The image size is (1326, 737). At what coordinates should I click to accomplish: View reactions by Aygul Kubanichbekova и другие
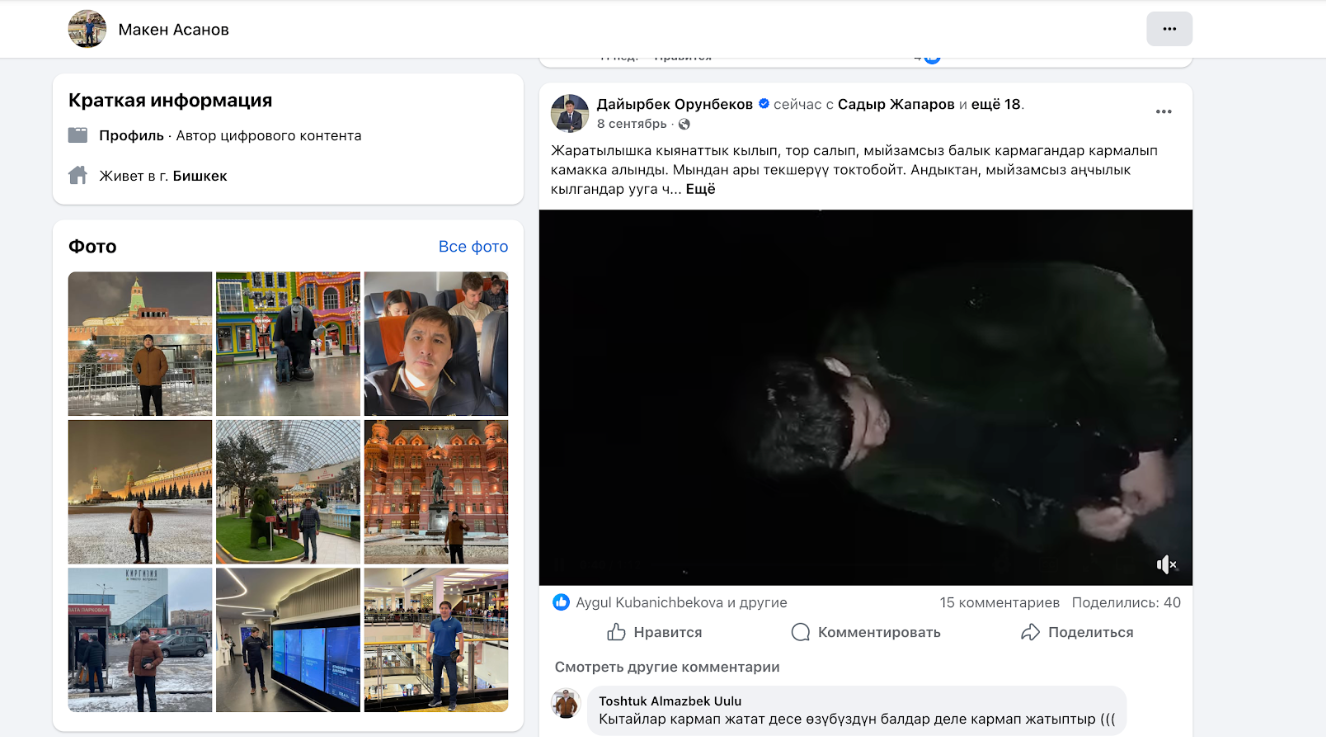coord(681,603)
